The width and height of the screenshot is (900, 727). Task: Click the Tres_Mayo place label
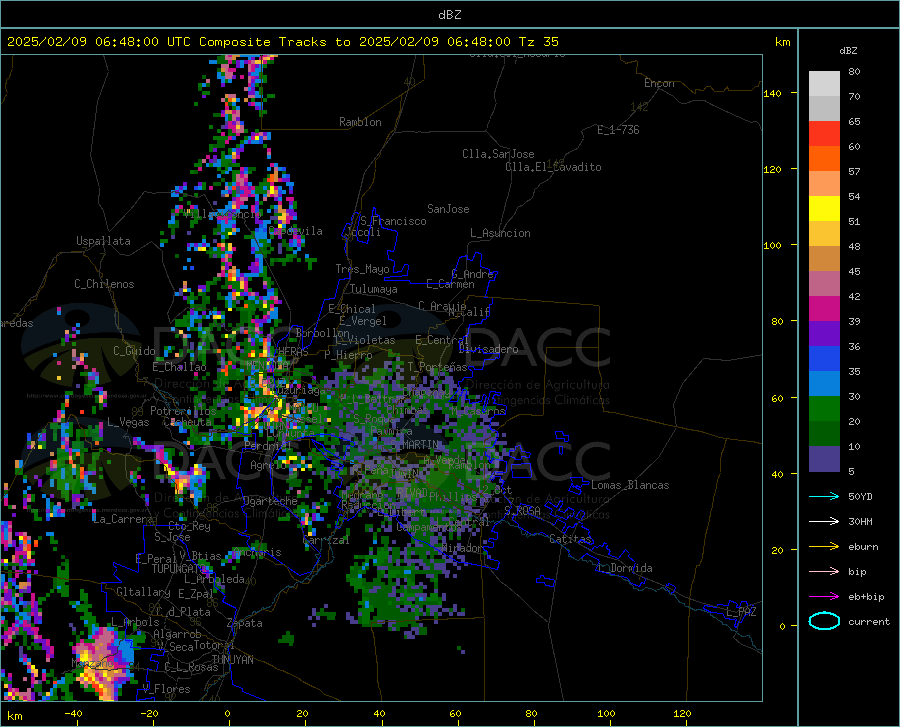[x=362, y=269]
